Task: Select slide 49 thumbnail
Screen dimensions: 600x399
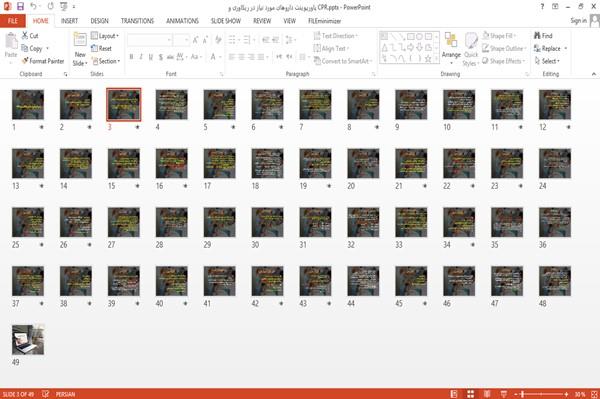Action: 28,340
